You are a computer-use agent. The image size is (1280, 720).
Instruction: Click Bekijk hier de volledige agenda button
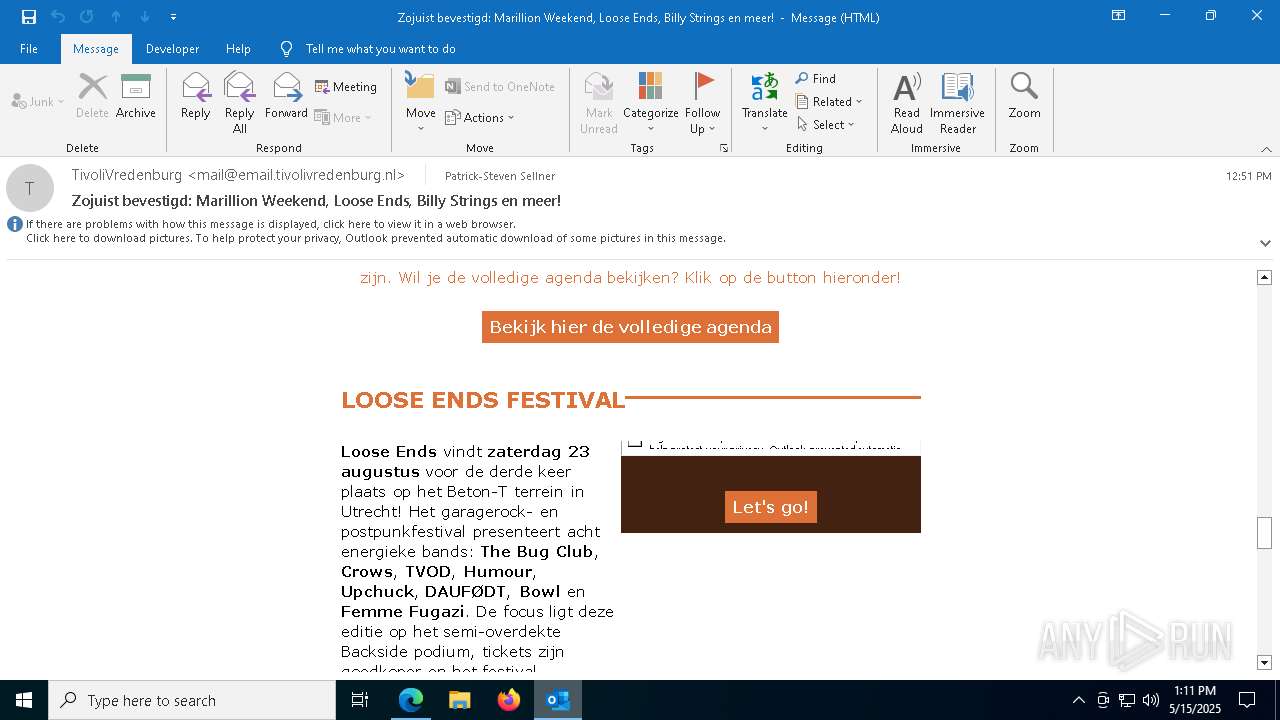pos(630,327)
